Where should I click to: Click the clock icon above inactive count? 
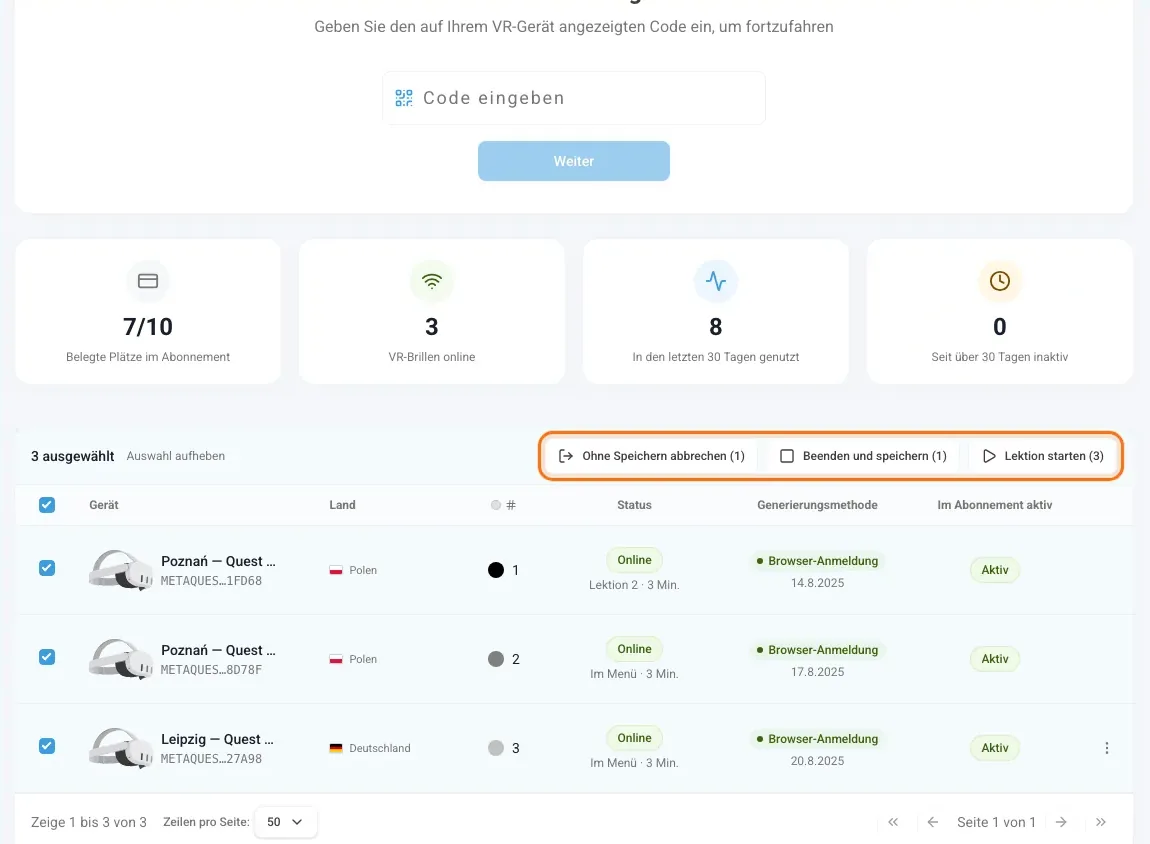(1000, 281)
